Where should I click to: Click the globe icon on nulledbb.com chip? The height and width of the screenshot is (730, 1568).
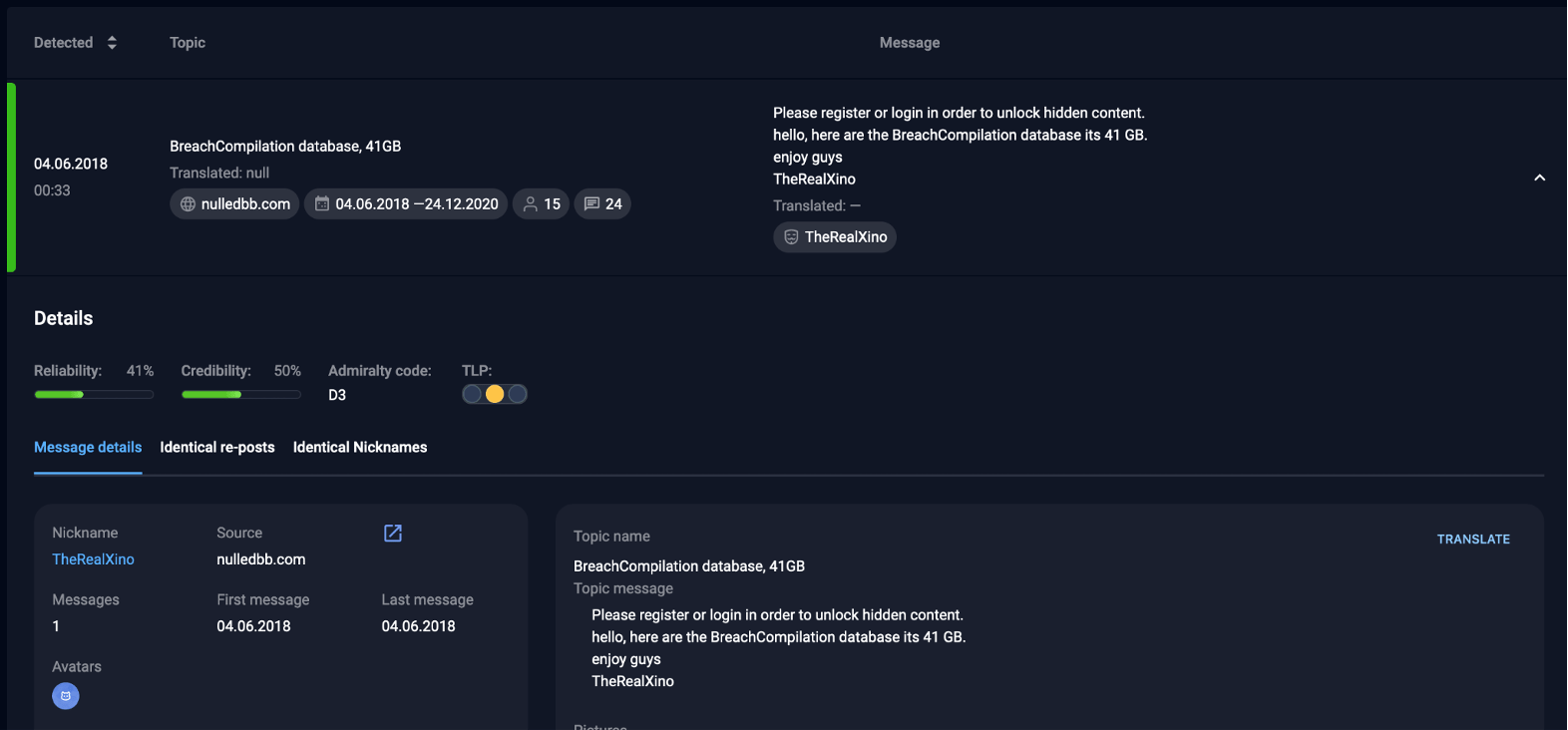(188, 204)
